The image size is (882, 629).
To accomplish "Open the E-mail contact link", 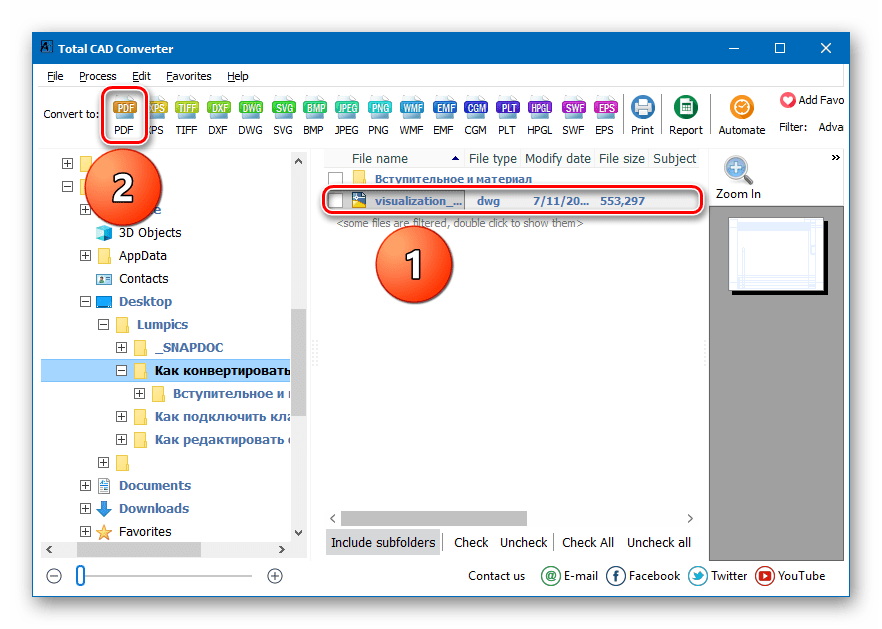I will click(x=569, y=576).
